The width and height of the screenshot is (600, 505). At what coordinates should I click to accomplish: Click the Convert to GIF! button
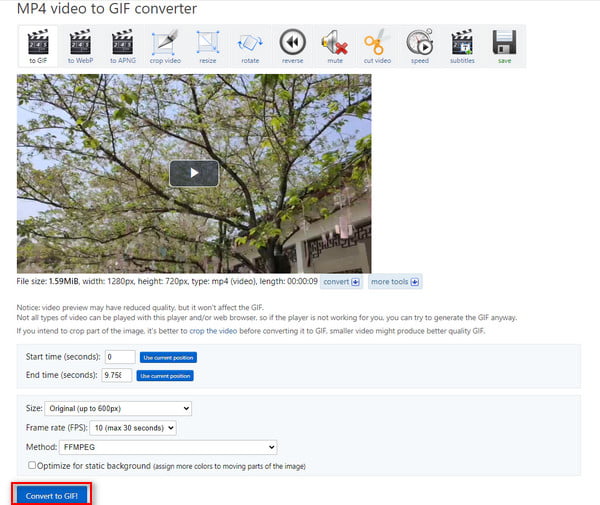[x=52, y=496]
